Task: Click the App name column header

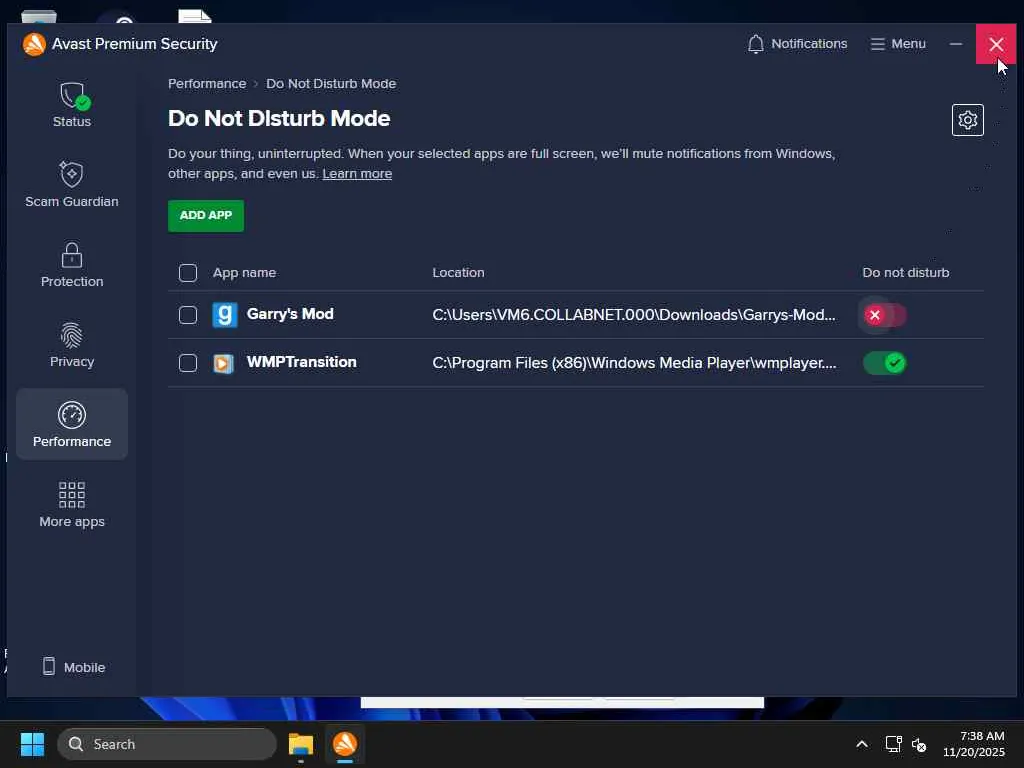Action: click(244, 272)
